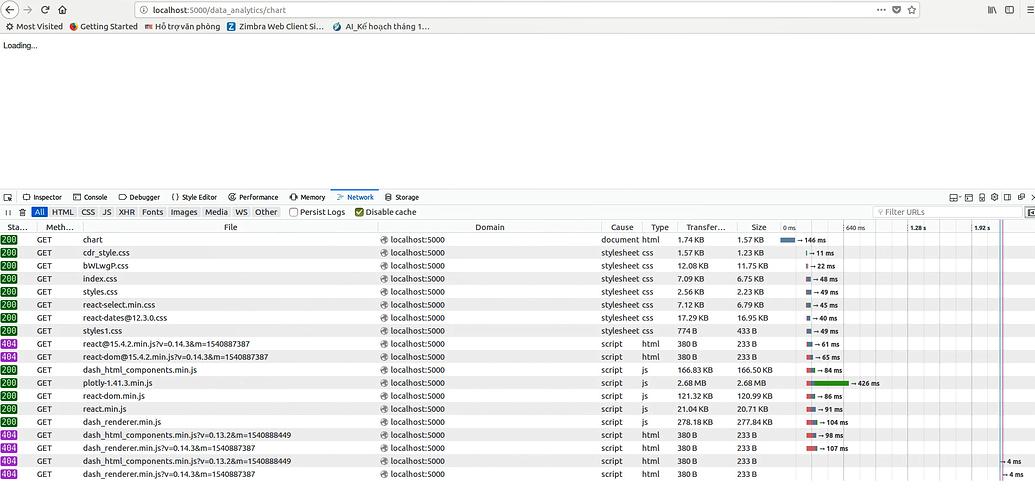The height and width of the screenshot is (496, 1035).
Task: Show site information for localhost
Action: (x=144, y=11)
